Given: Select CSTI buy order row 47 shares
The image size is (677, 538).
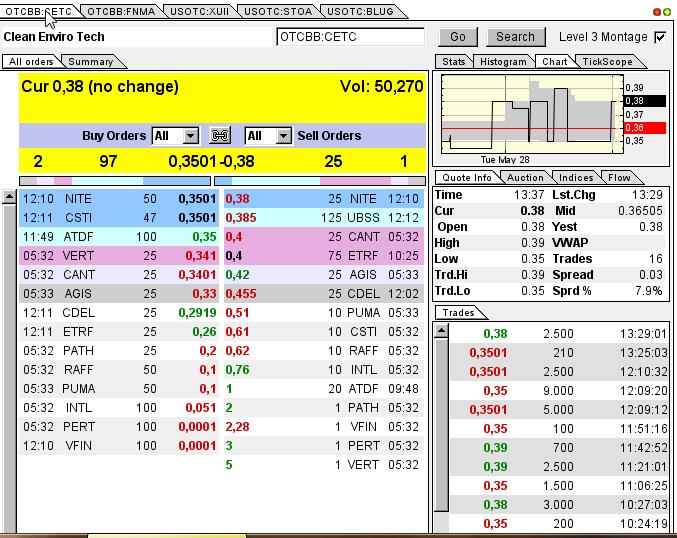Looking at the screenshot, I should [x=119, y=218].
